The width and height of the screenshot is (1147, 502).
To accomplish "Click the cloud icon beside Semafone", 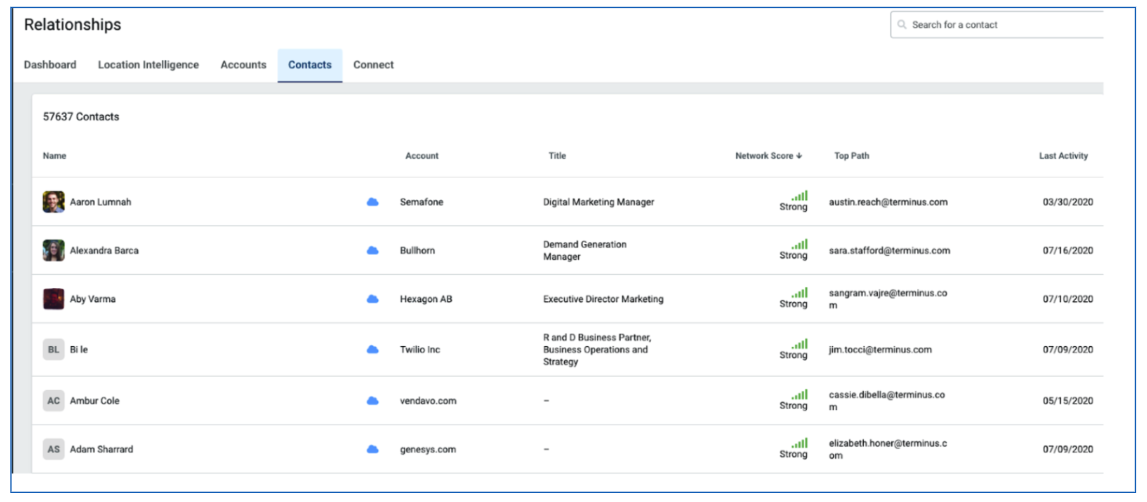I will pos(372,202).
